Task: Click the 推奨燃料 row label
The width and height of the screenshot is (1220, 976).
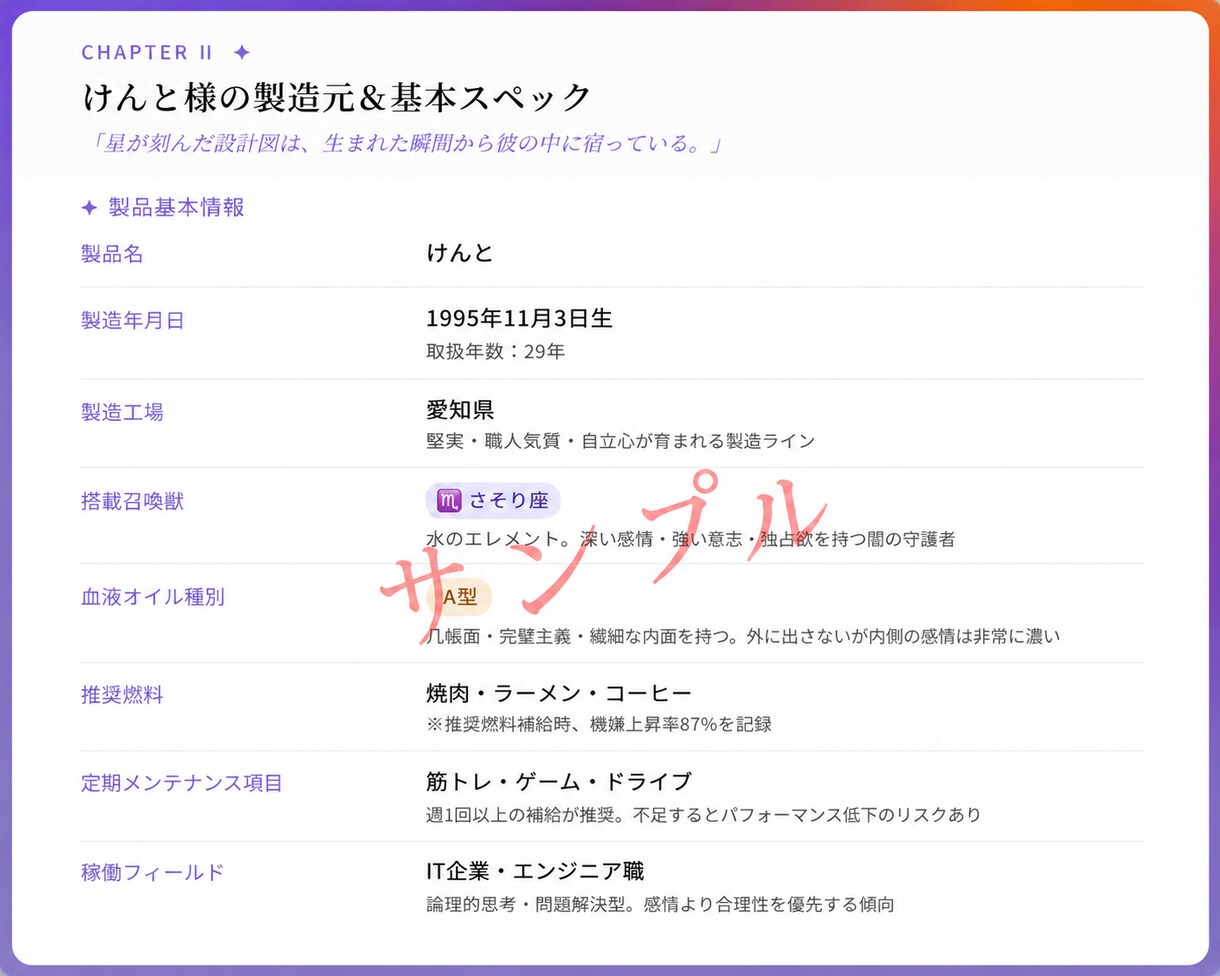Action: click(122, 695)
